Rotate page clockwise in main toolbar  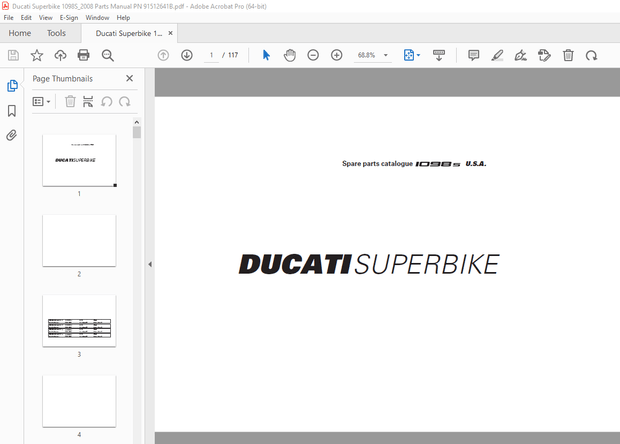pyautogui.click(x=592, y=55)
